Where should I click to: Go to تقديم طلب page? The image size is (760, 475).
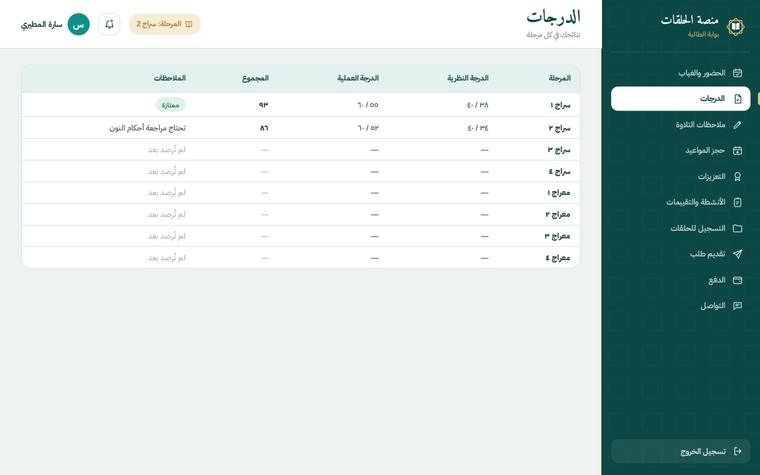click(x=681, y=254)
